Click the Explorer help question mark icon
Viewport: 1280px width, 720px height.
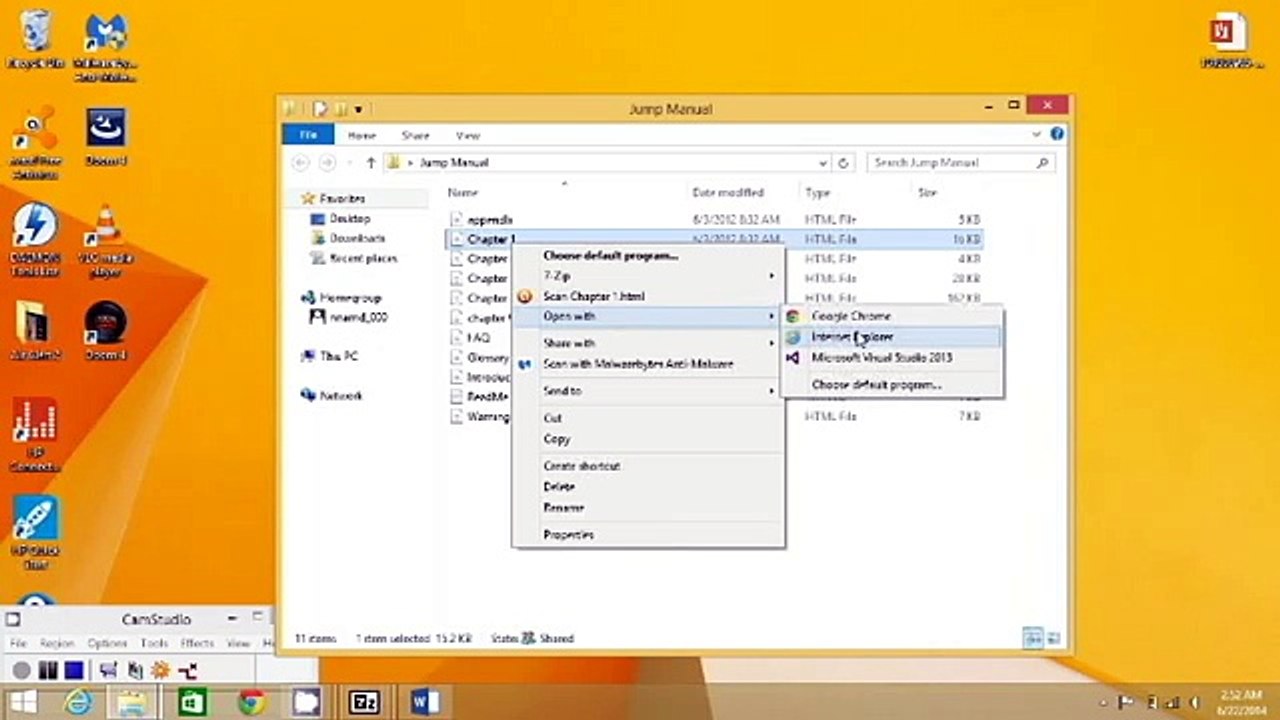point(1057,134)
